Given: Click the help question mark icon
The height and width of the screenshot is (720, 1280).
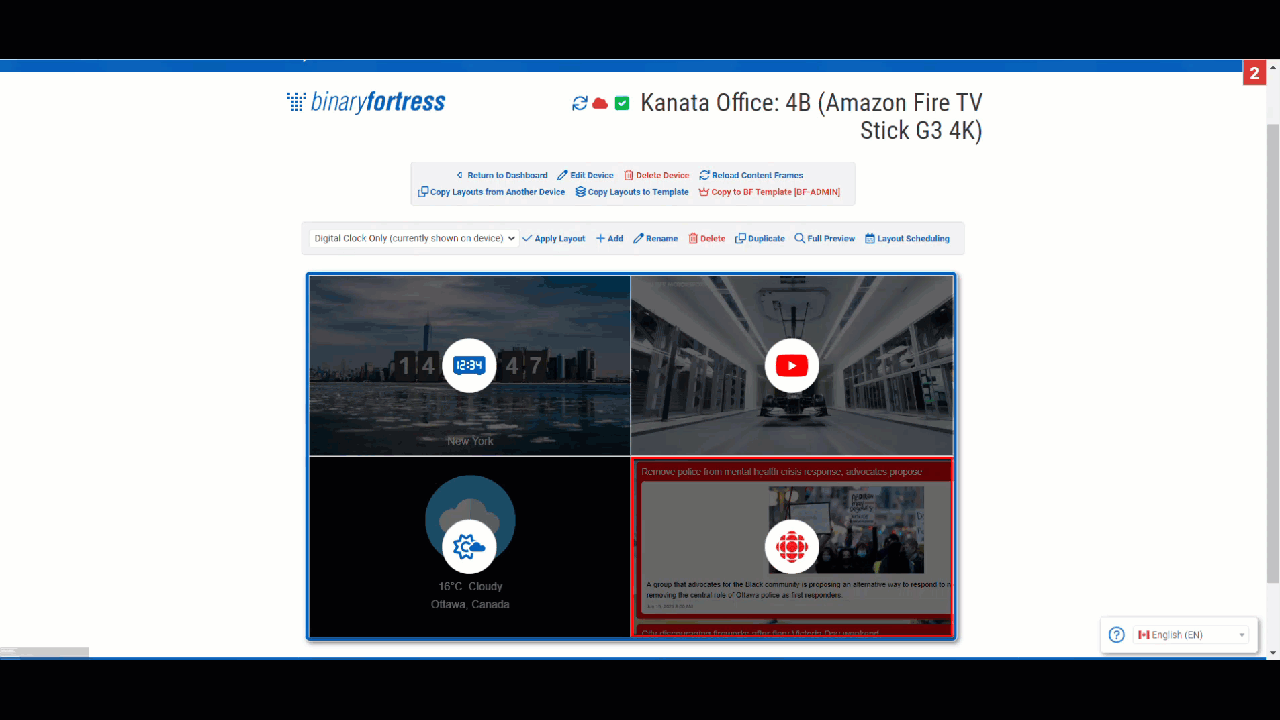Looking at the screenshot, I should pyautogui.click(x=1117, y=635).
